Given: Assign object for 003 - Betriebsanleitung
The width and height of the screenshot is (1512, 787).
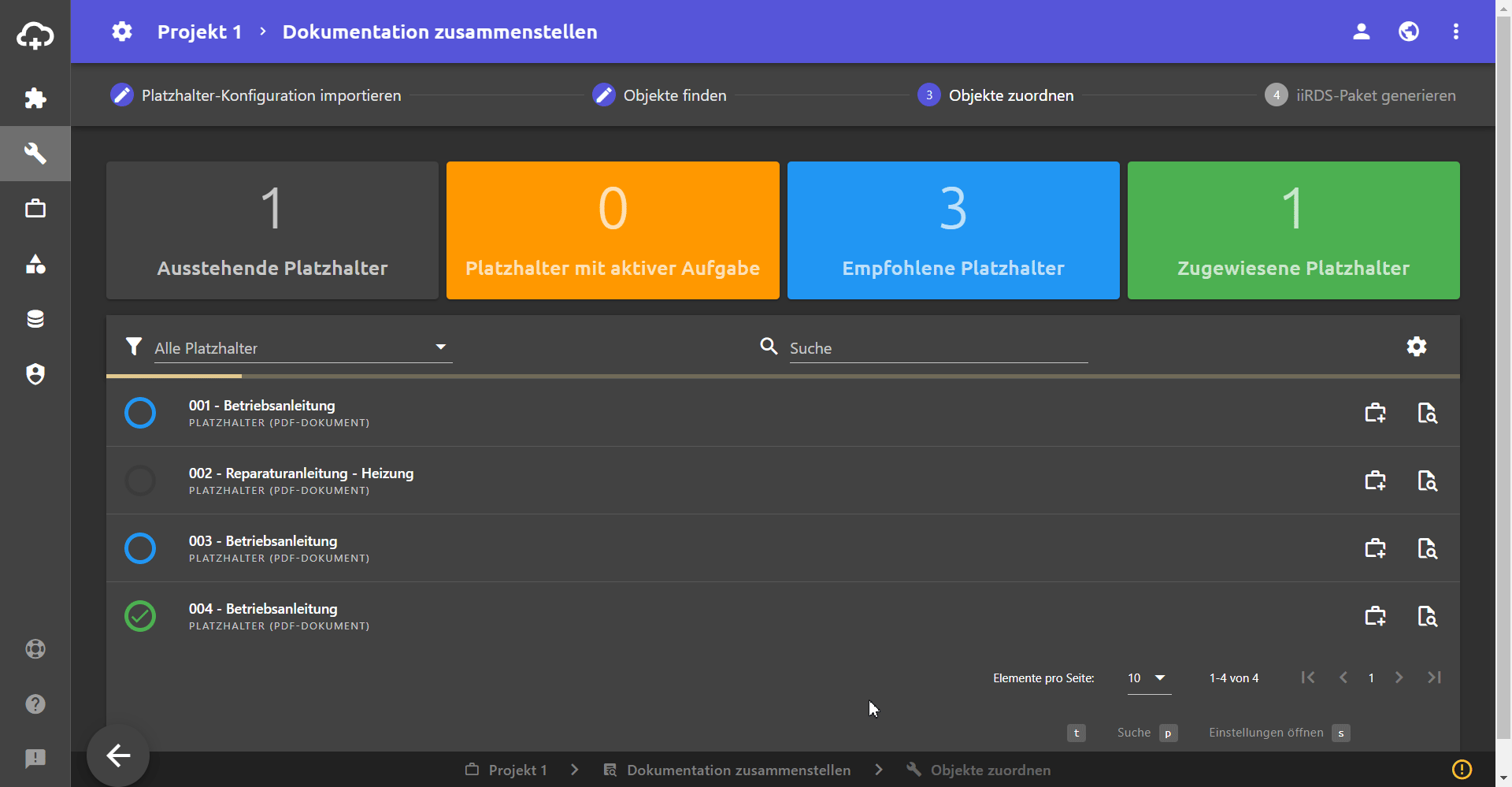Looking at the screenshot, I should [1376, 548].
